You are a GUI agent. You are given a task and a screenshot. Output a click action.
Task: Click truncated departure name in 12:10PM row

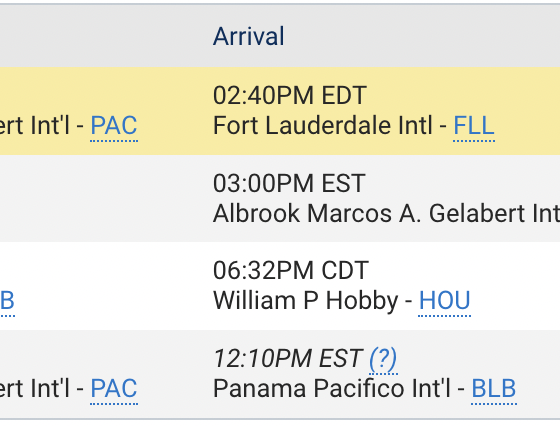[35, 389]
